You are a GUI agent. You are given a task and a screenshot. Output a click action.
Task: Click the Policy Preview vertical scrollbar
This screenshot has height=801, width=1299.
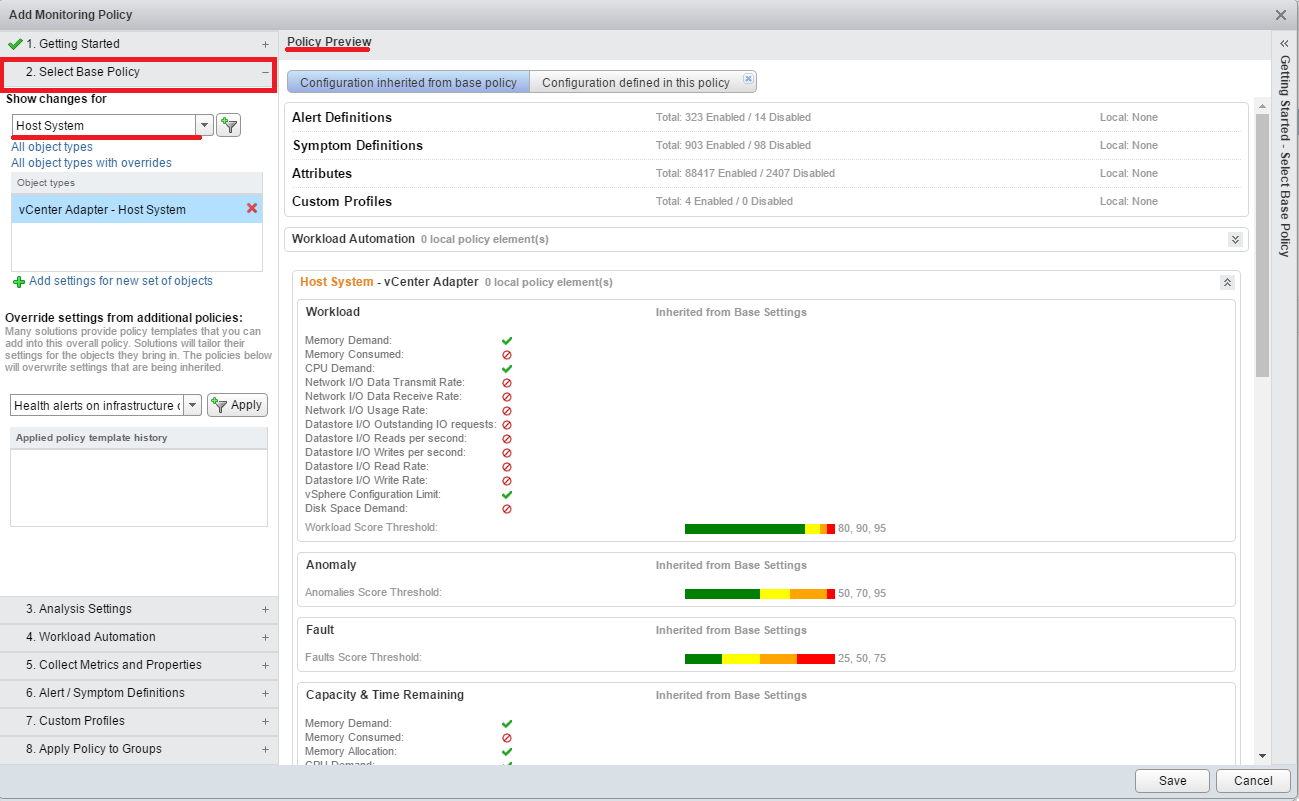tap(1262, 240)
